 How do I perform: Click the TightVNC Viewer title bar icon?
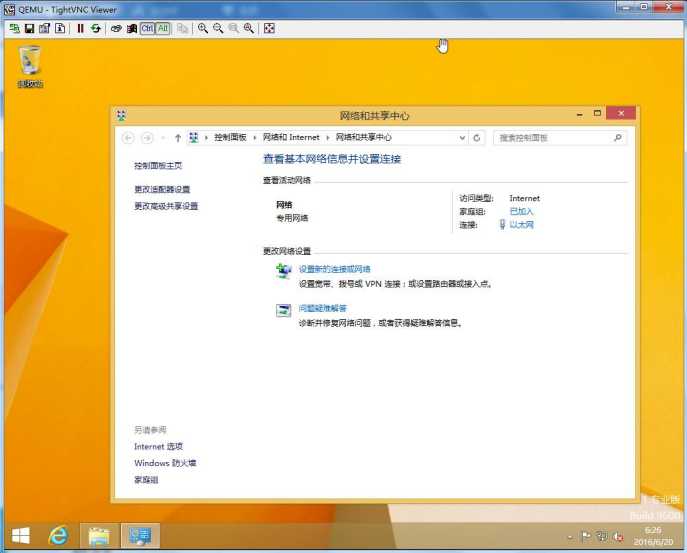9,10
